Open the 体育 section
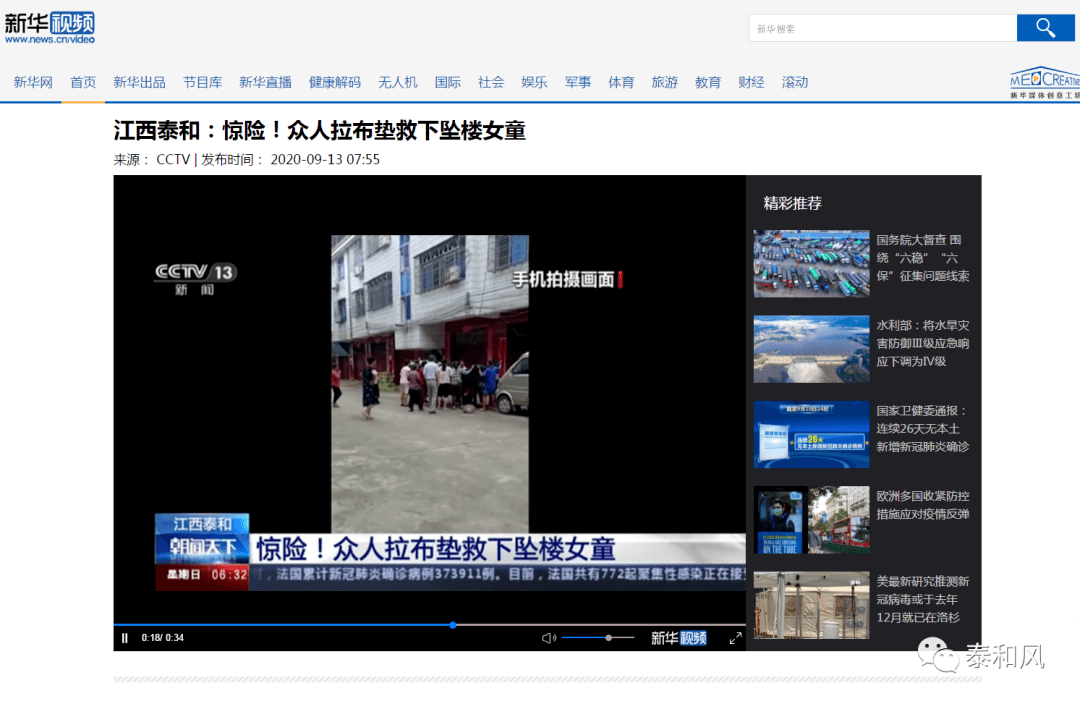 point(621,83)
